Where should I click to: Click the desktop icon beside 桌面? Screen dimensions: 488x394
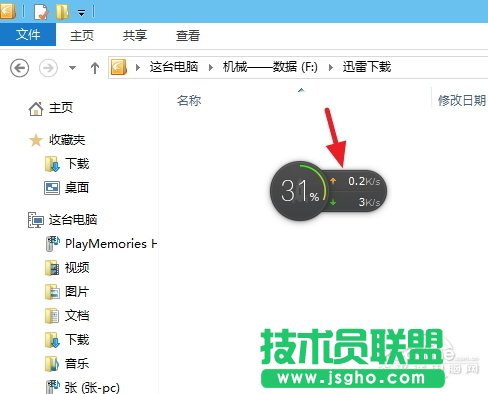point(52,188)
